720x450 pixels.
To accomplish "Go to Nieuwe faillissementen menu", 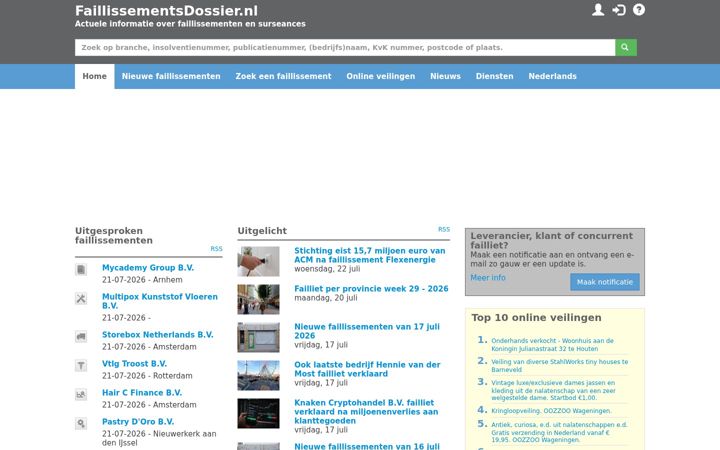I will point(171,76).
